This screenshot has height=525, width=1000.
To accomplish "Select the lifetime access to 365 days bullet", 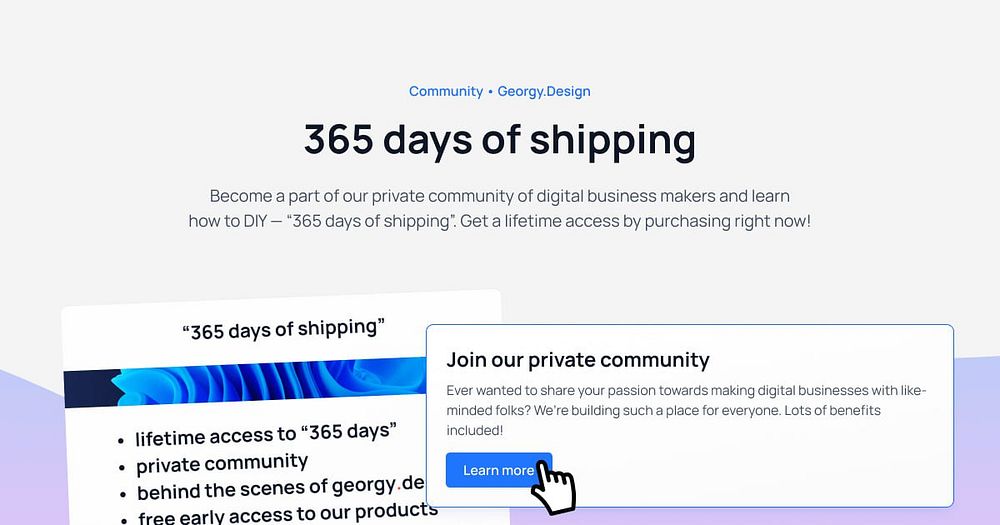I will click(266, 434).
